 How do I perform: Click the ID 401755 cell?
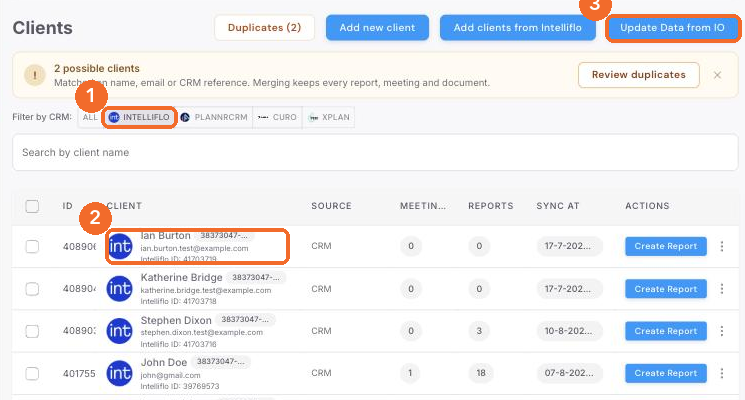tap(79, 373)
